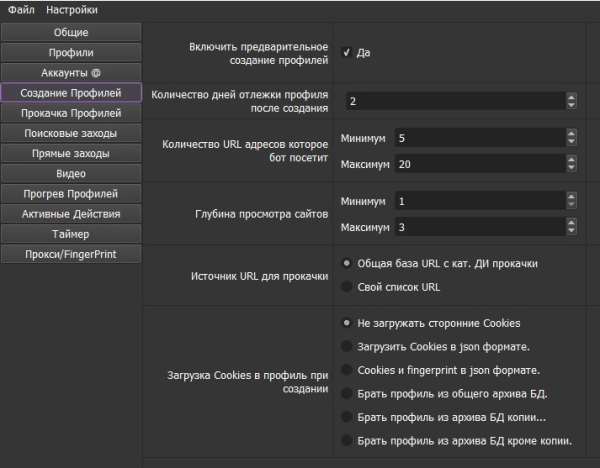Select Свой список URL radio option
This screenshot has height=468, width=600.
tap(346, 287)
